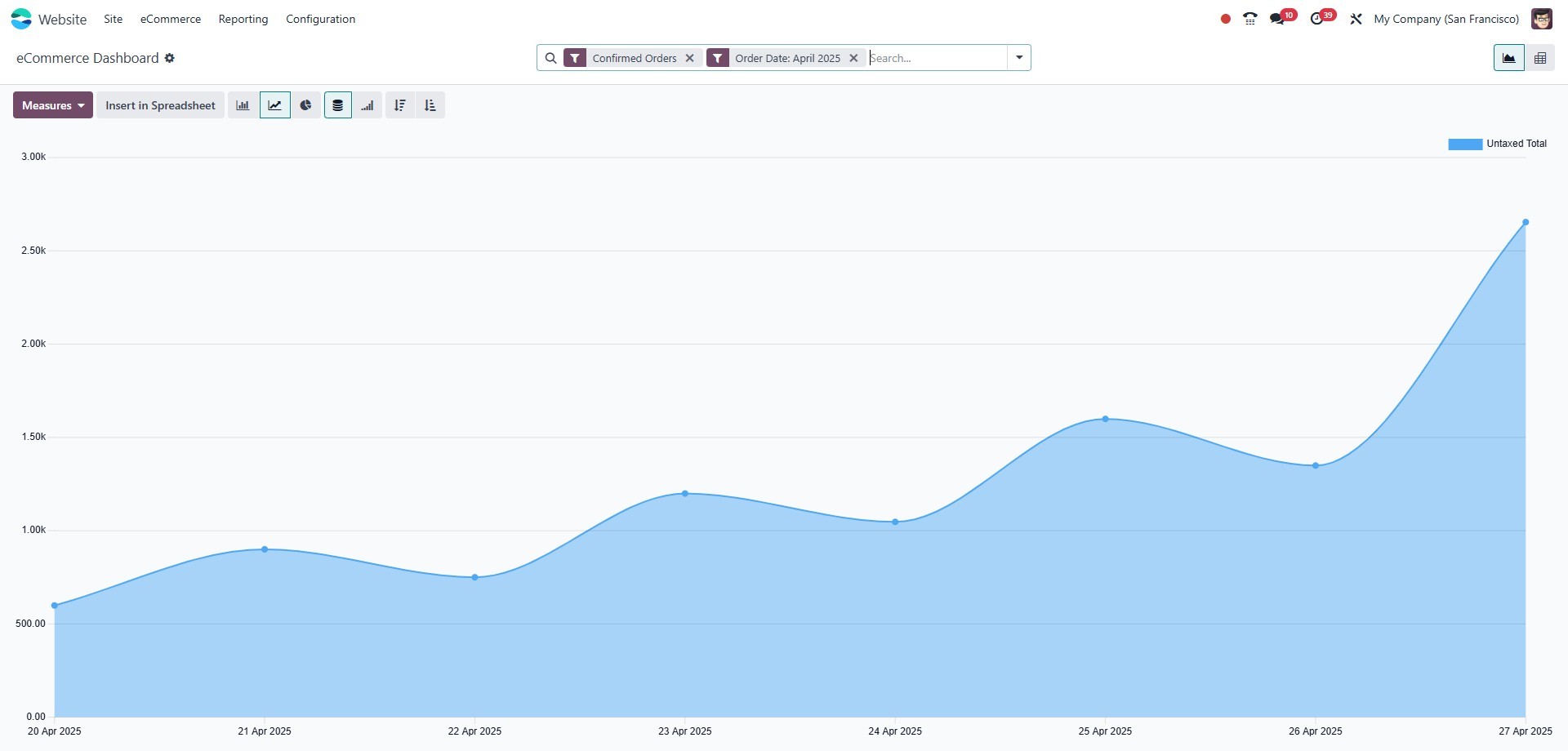The width and height of the screenshot is (1568, 751).
Task: Click Insert in Spreadsheet button
Action: [160, 105]
